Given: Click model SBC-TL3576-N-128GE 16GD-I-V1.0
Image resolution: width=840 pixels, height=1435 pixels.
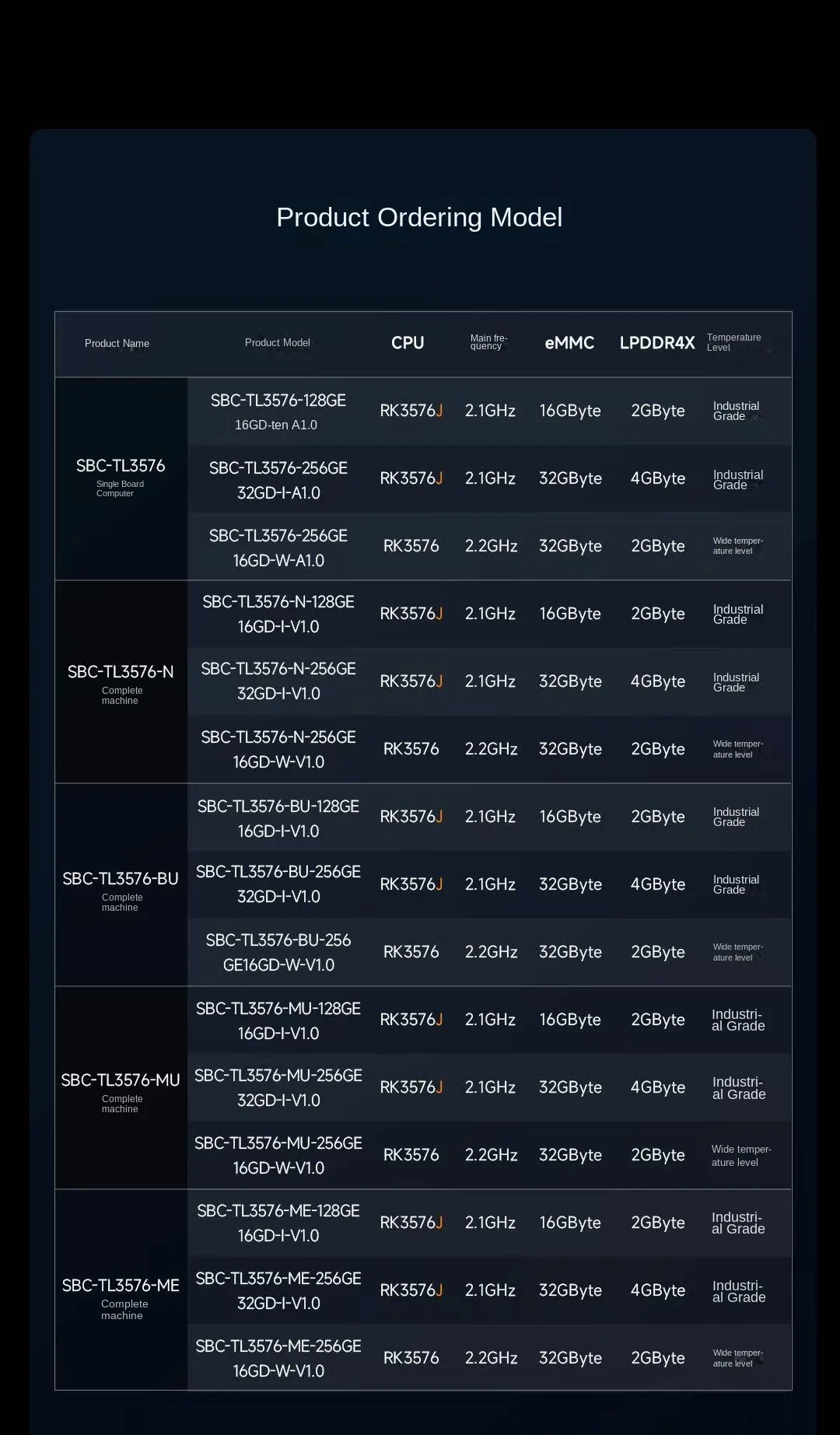Looking at the screenshot, I should pyautogui.click(x=278, y=614).
